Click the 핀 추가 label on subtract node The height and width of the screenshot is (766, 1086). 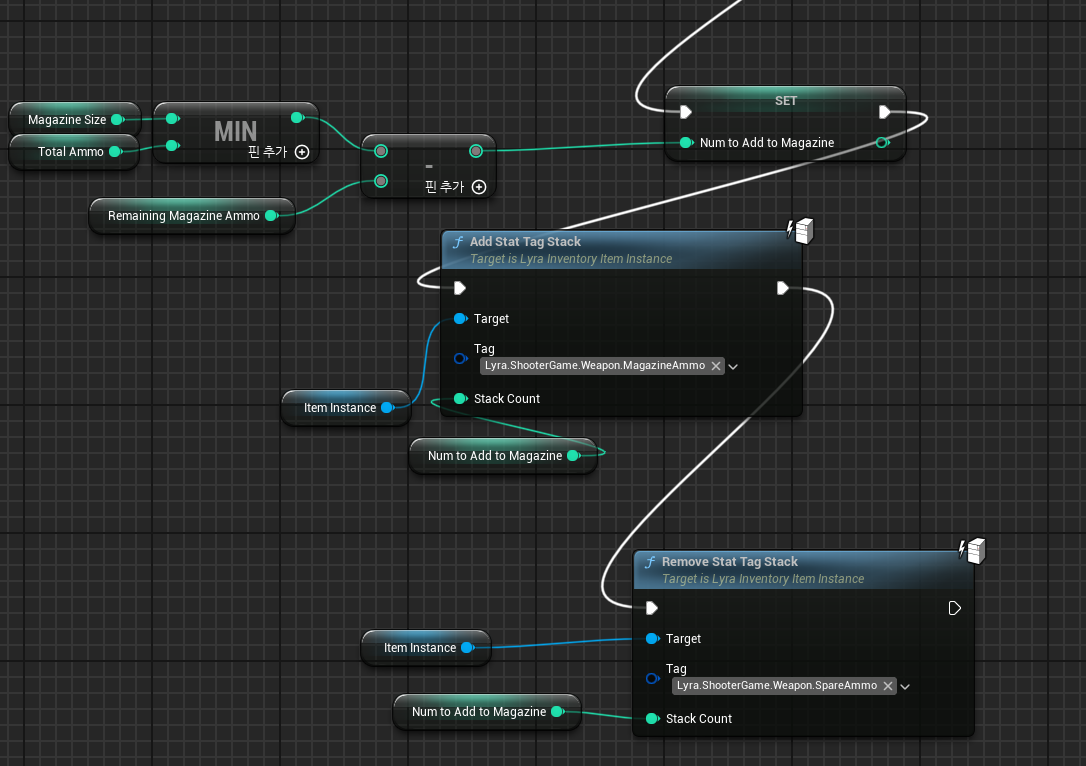(444, 187)
